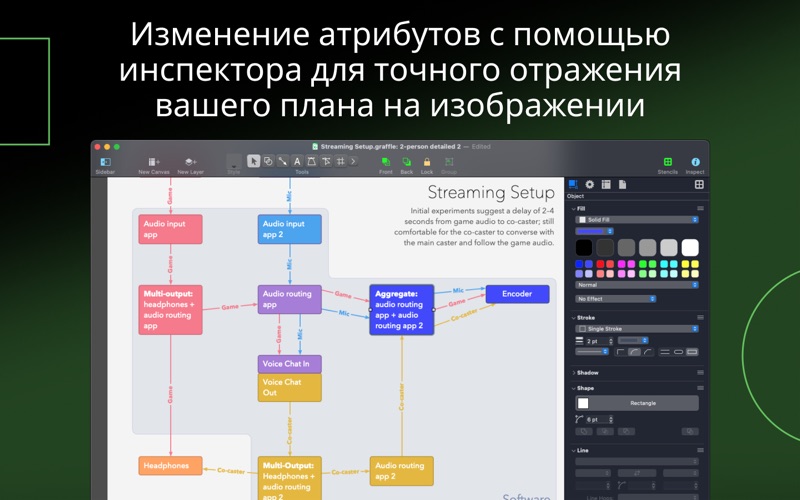
Task: Switch to the Canvas inspector tab
Action: [x=606, y=184]
